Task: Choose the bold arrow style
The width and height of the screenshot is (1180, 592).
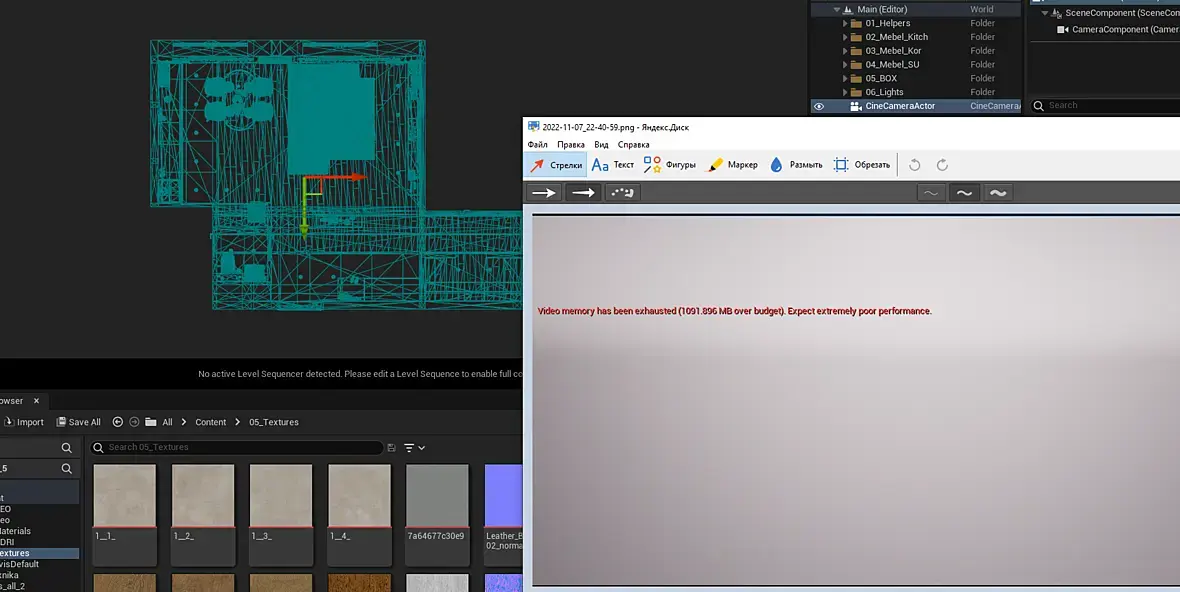Action: [x=583, y=193]
